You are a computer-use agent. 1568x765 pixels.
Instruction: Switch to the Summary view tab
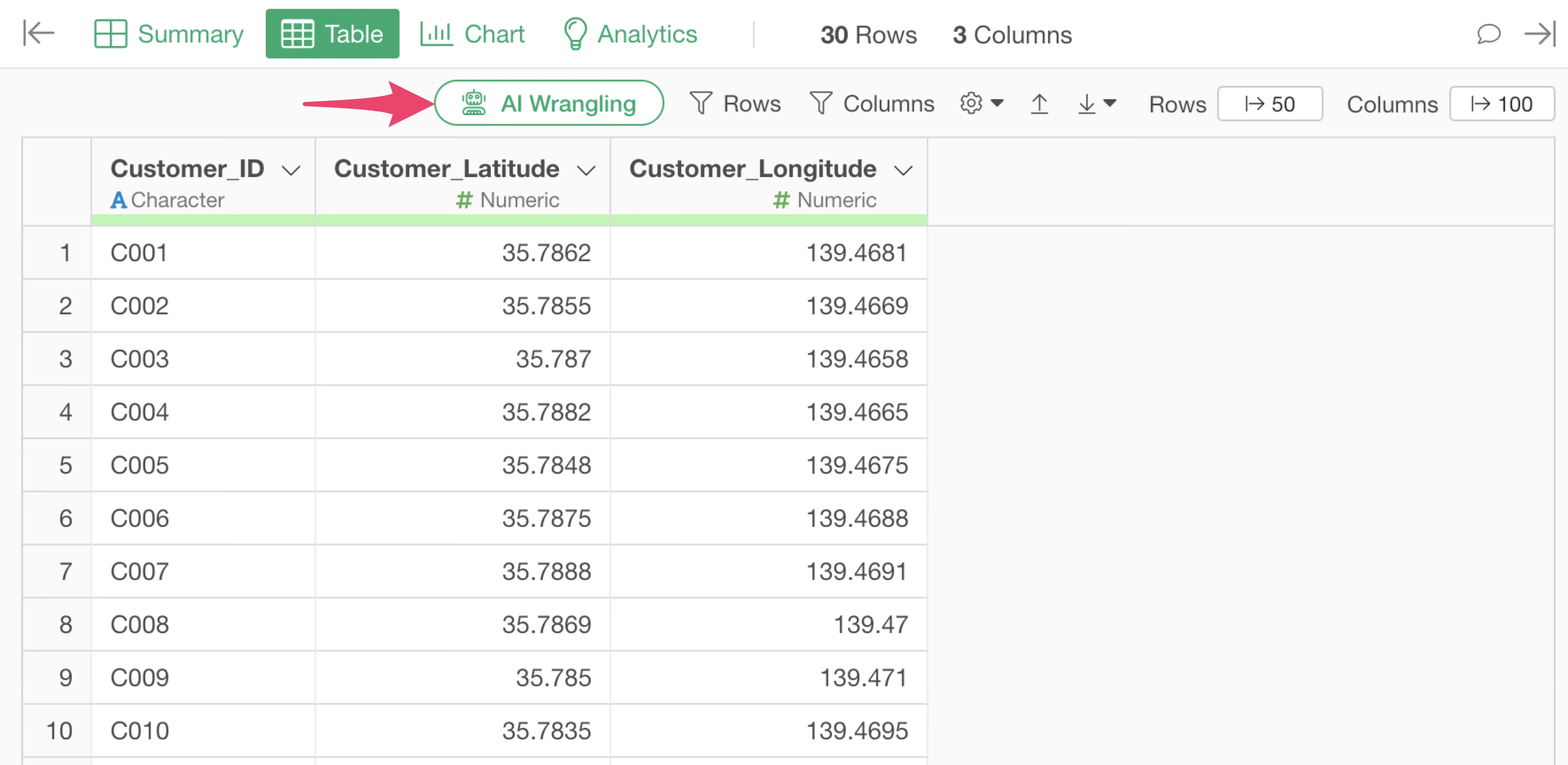[169, 34]
